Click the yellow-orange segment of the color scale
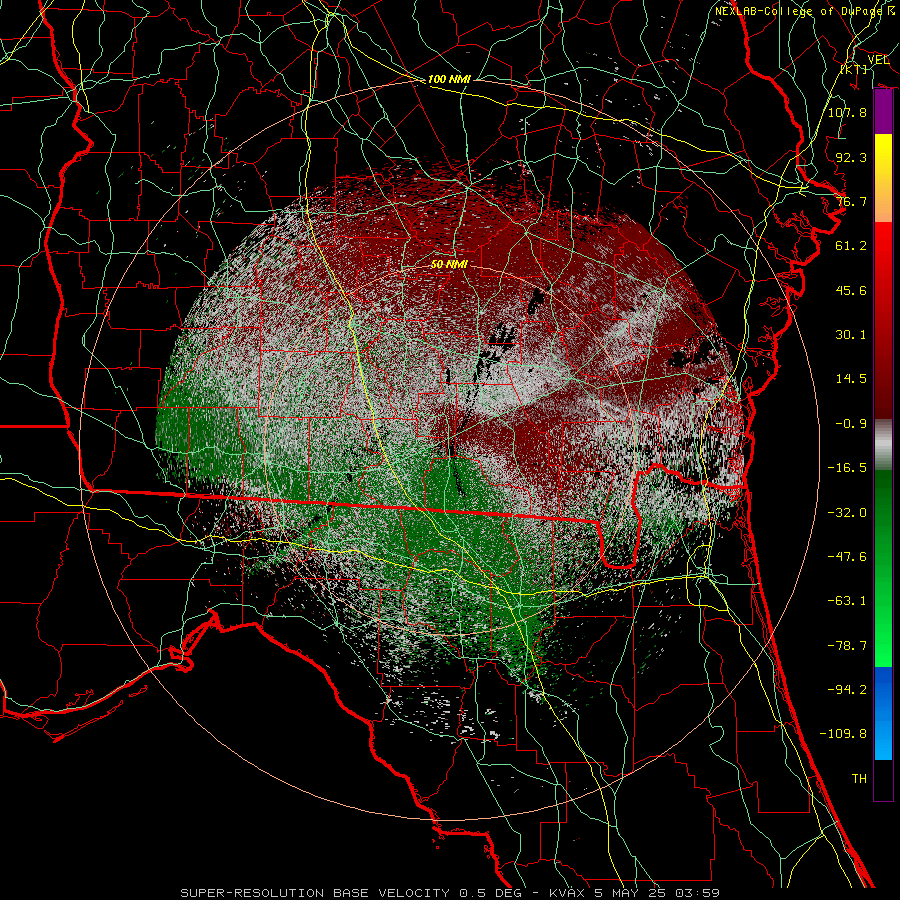 [x=883, y=178]
